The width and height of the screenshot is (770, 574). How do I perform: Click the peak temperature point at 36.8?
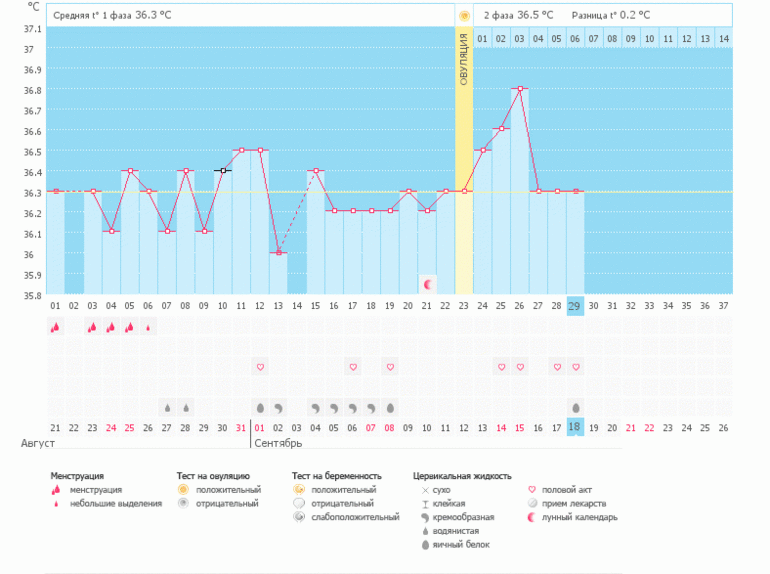point(519,89)
